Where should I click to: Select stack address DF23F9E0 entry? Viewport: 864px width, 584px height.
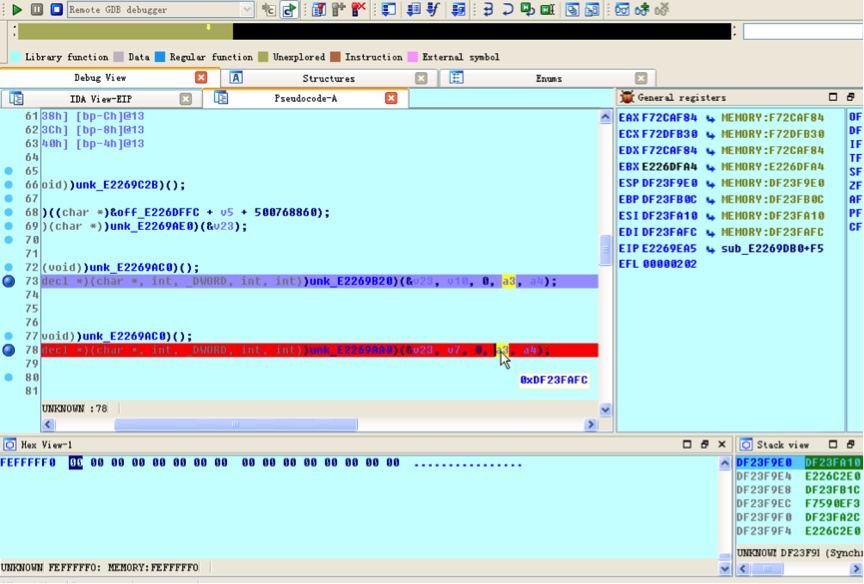[764, 463]
